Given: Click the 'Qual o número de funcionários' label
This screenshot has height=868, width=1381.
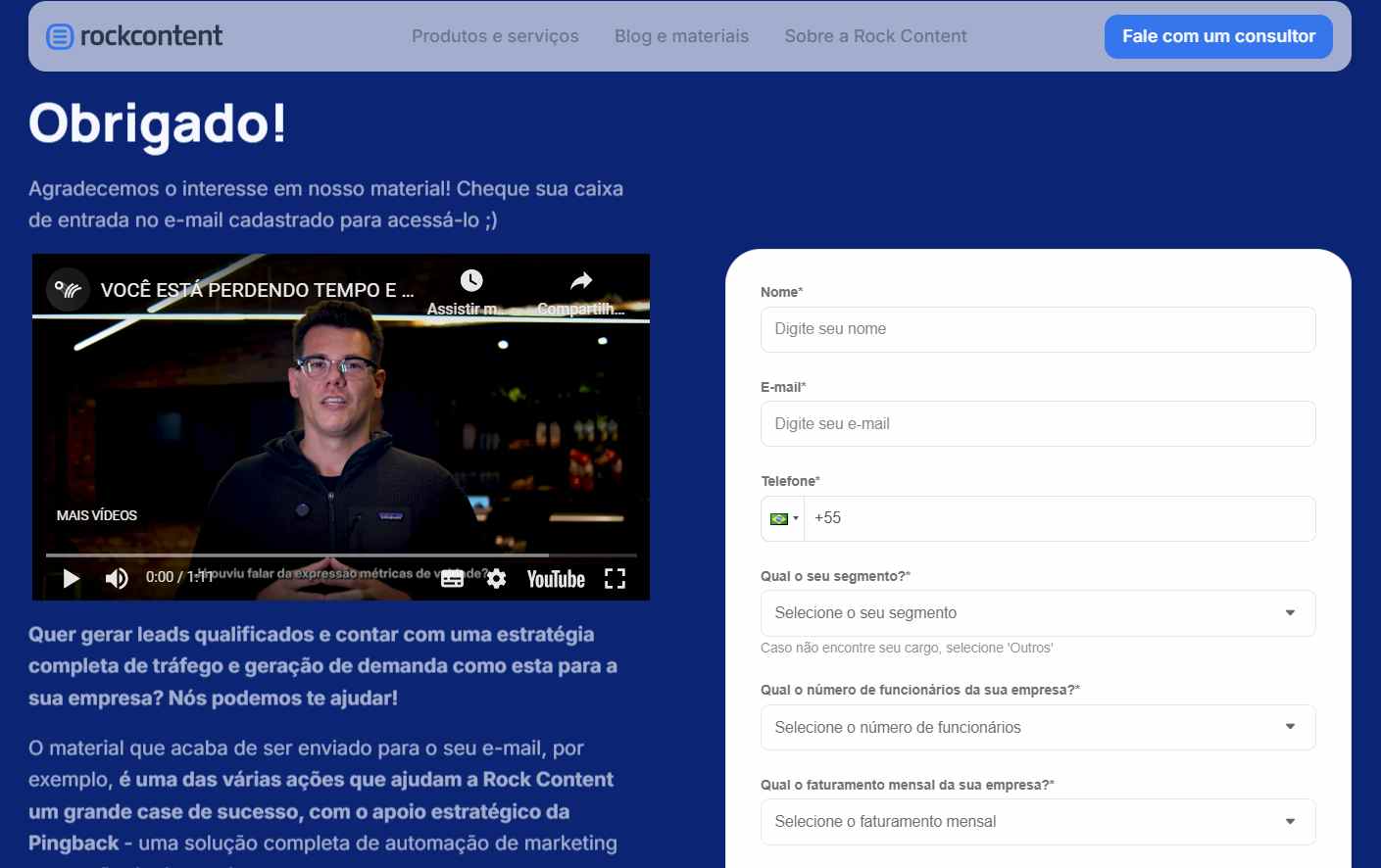Looking at the screenshot, I should coord(920,690).
